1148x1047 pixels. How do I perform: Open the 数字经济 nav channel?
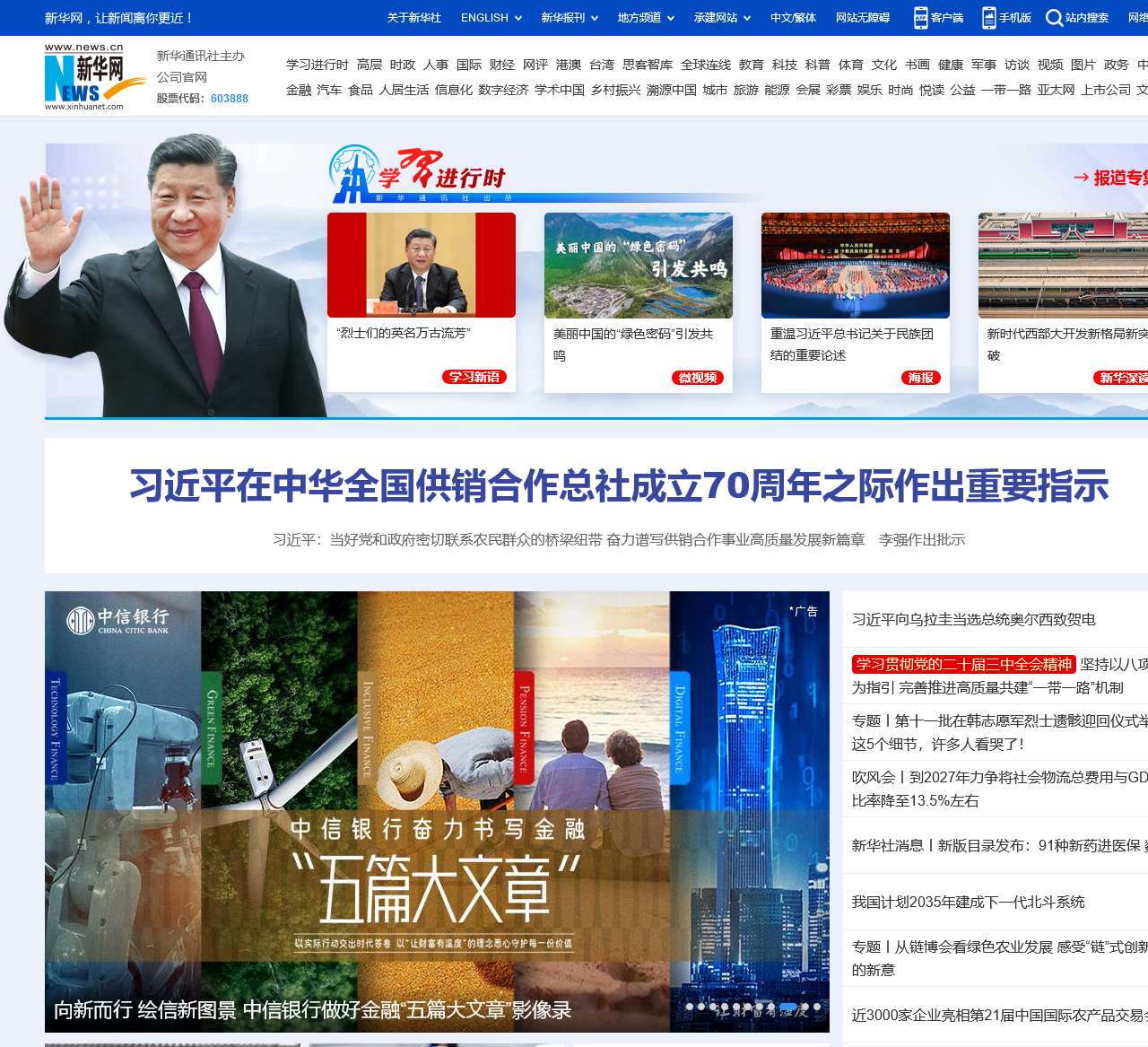click(x=503, y=90)
